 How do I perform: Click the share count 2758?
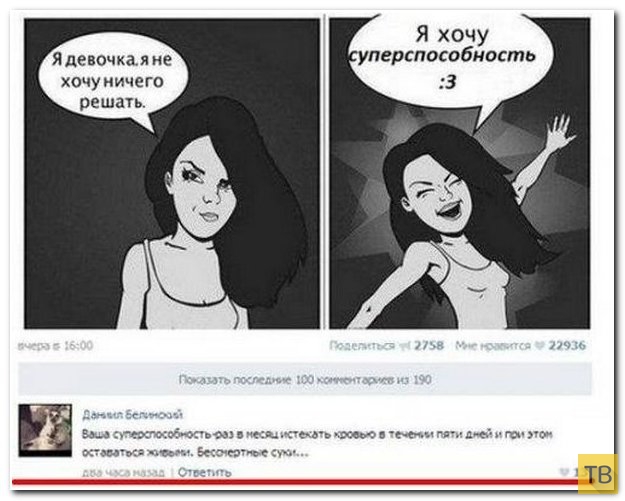[428, 346]
